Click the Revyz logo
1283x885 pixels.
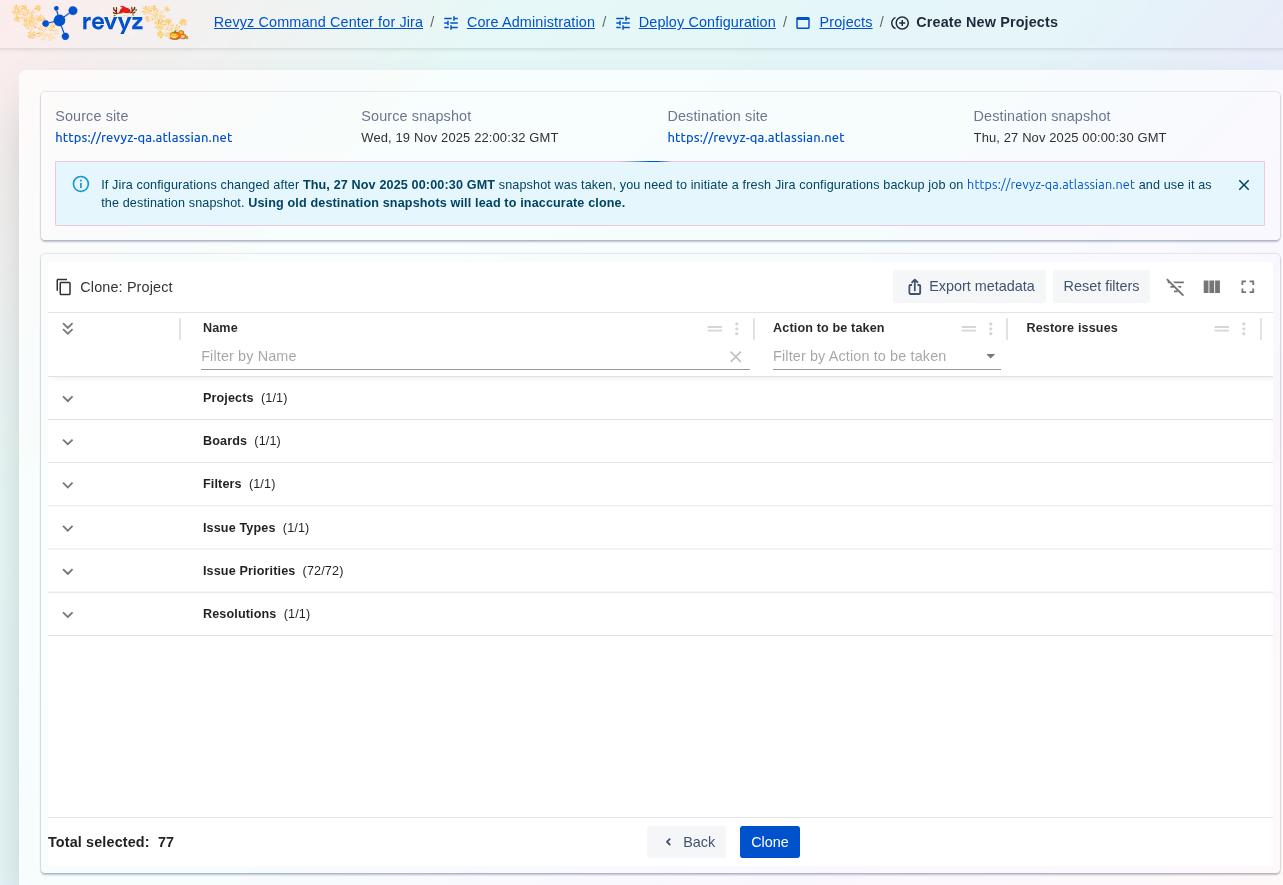[x=99, y=22]
